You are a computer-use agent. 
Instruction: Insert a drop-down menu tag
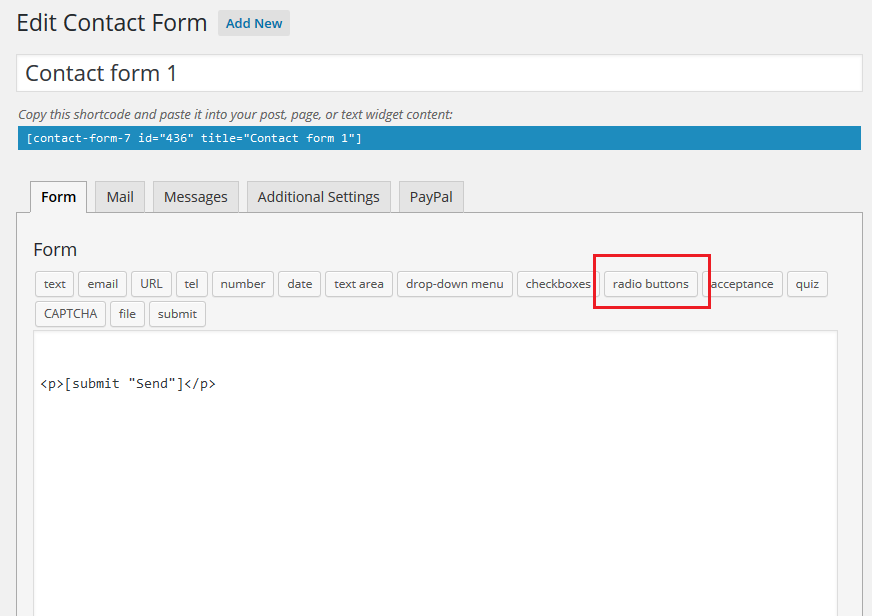(455, 284)
